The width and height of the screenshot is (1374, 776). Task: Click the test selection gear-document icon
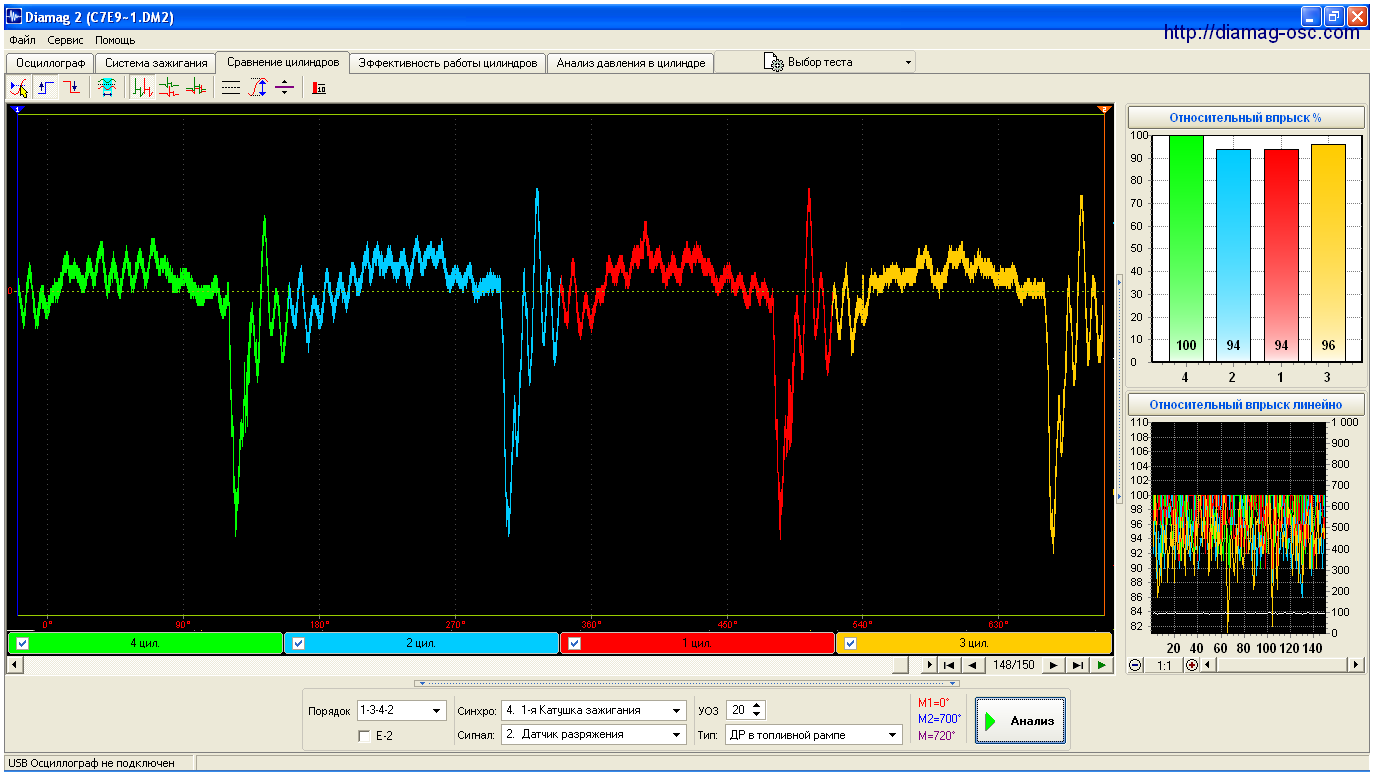pyautogui.click(x=773, y=62)
